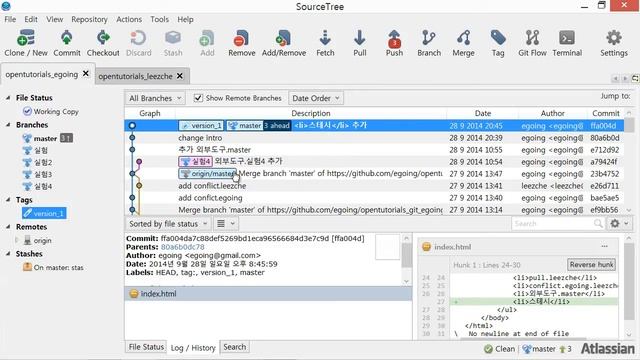
Task: Open the Date Order dropdown
Action: tap(316, 98)
